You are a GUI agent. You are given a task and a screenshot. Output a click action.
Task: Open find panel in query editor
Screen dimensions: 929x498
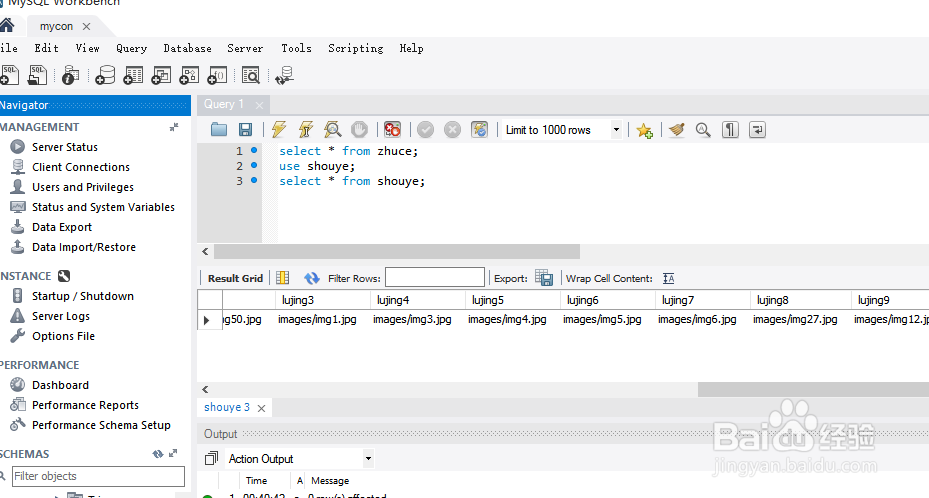point(703,130)
